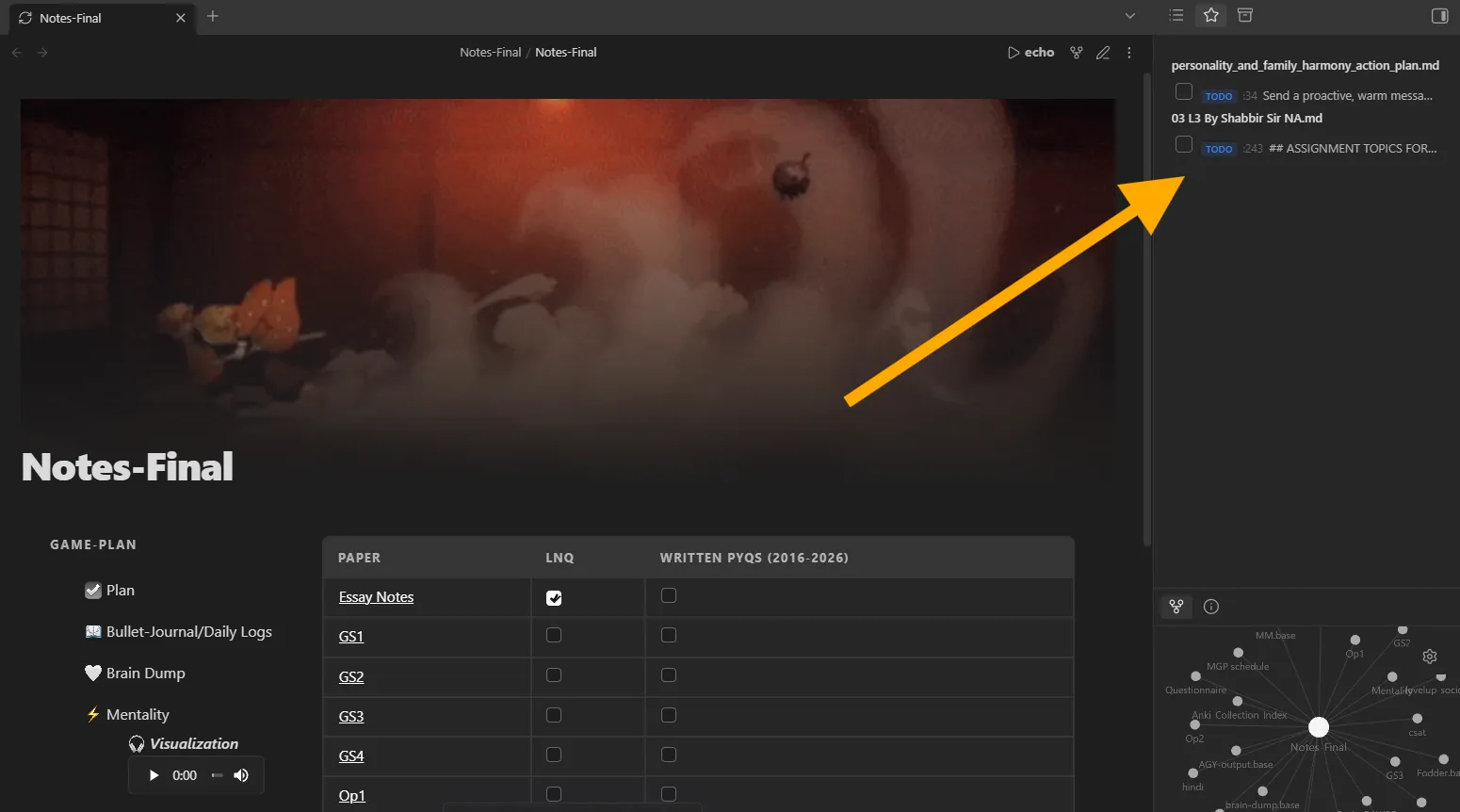Click first Notes-Final breadcrumb folder
This screenshot has width=1460, height=812.
(490, 53)
